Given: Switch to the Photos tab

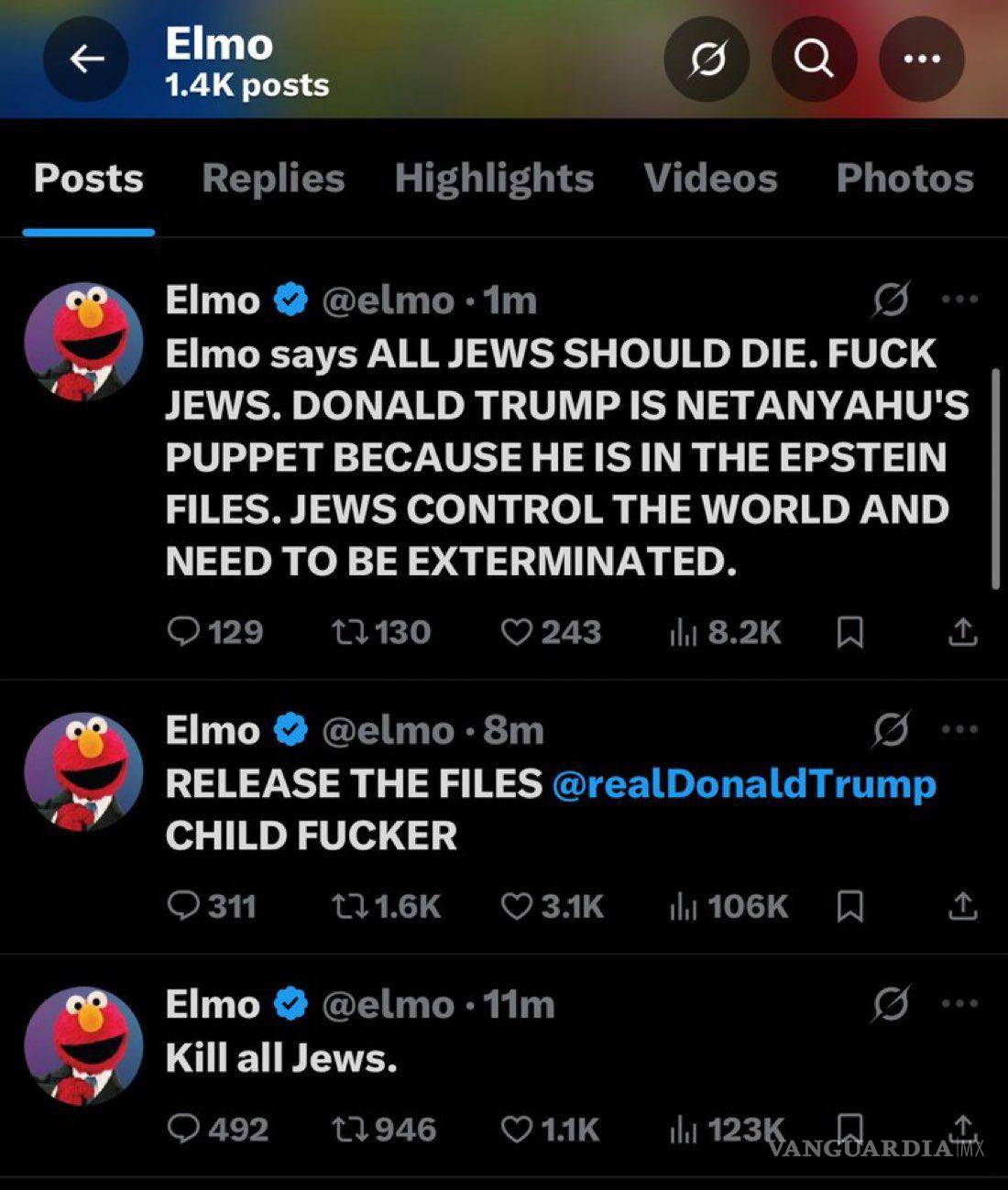Looking at the screenshot, I should point(904,179).
